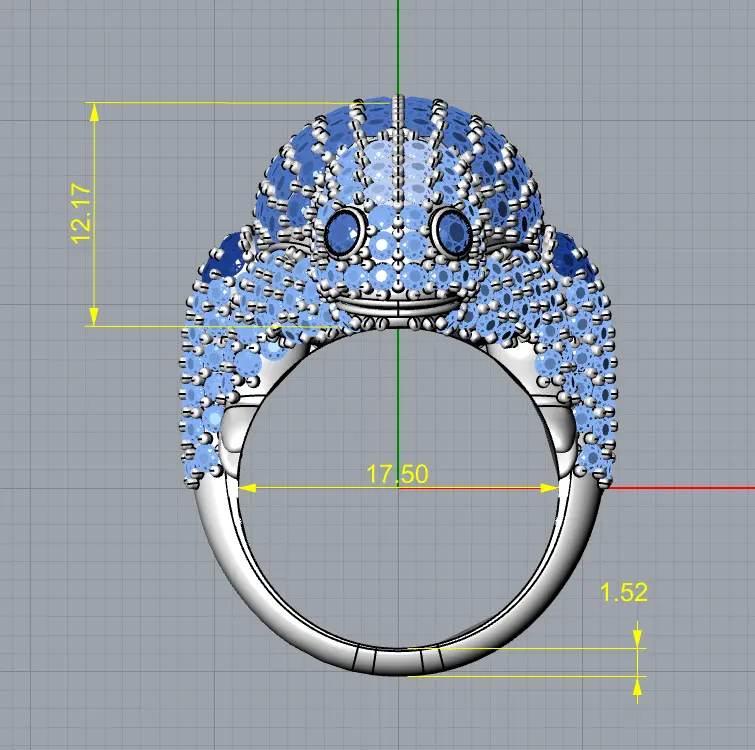Image resolution: width=755 pixels, height=750 pixels.
Task: Select left arrowhead of the 17.50 dimension
Action: pos(248,488)
